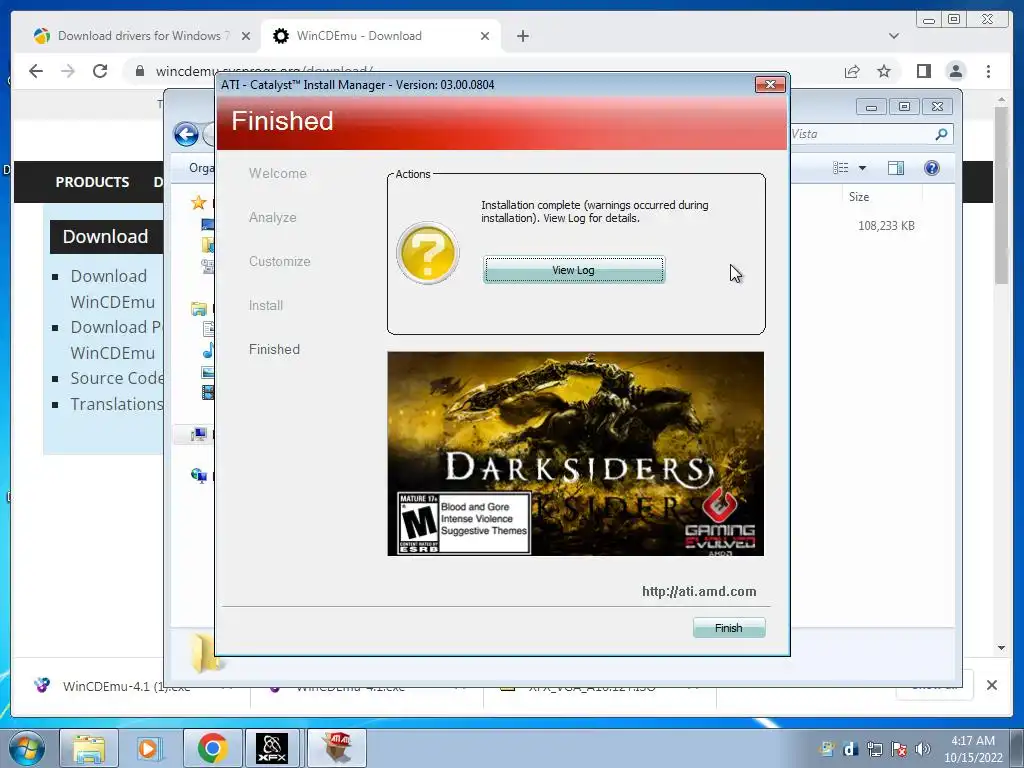Select the Welcome step in the installer sidebar
1024x768 pixels.
point(278,173)
